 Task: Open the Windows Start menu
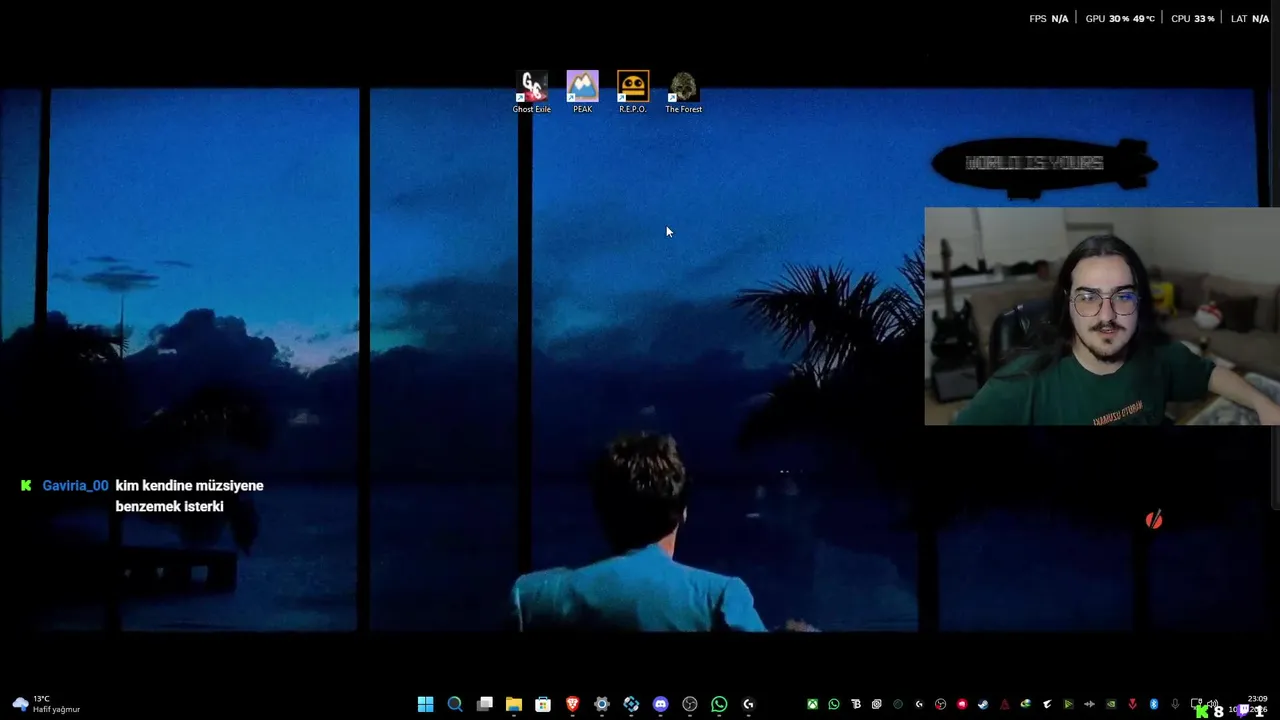point(425,704)
